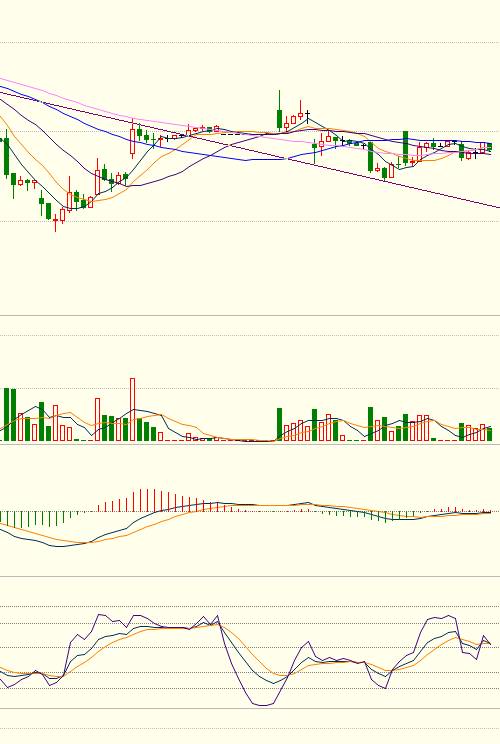500x744 pixels.
Task: Click the red candle with tall upper wick near peak
Action: (x=300, y=113)
